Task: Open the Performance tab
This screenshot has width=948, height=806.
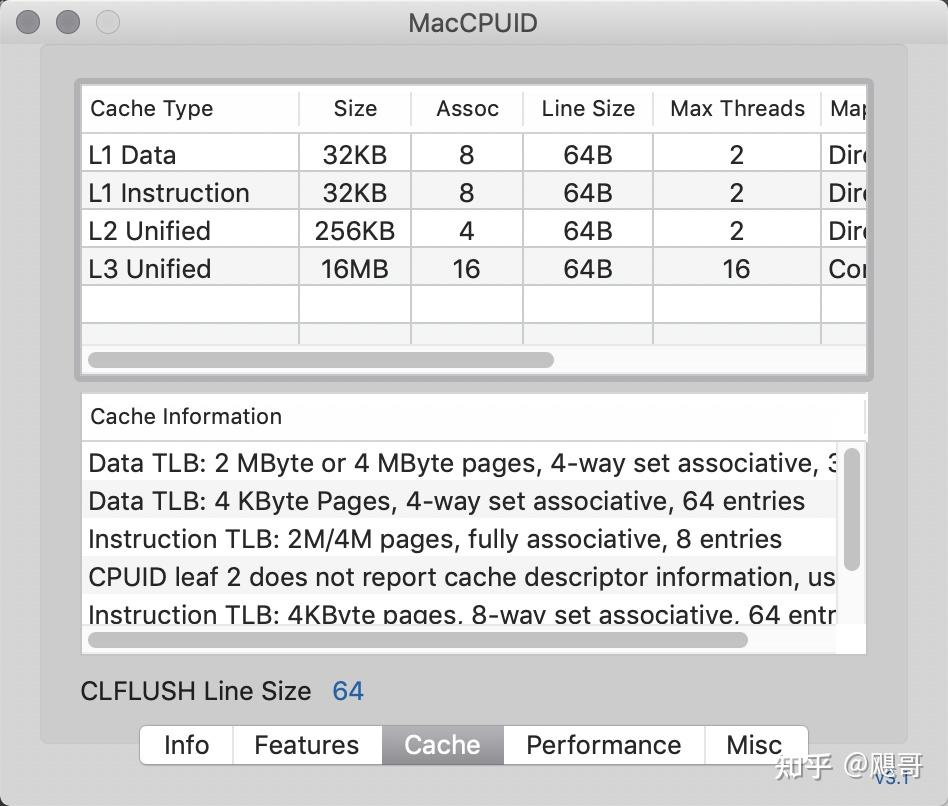Action: click(603, 745)
